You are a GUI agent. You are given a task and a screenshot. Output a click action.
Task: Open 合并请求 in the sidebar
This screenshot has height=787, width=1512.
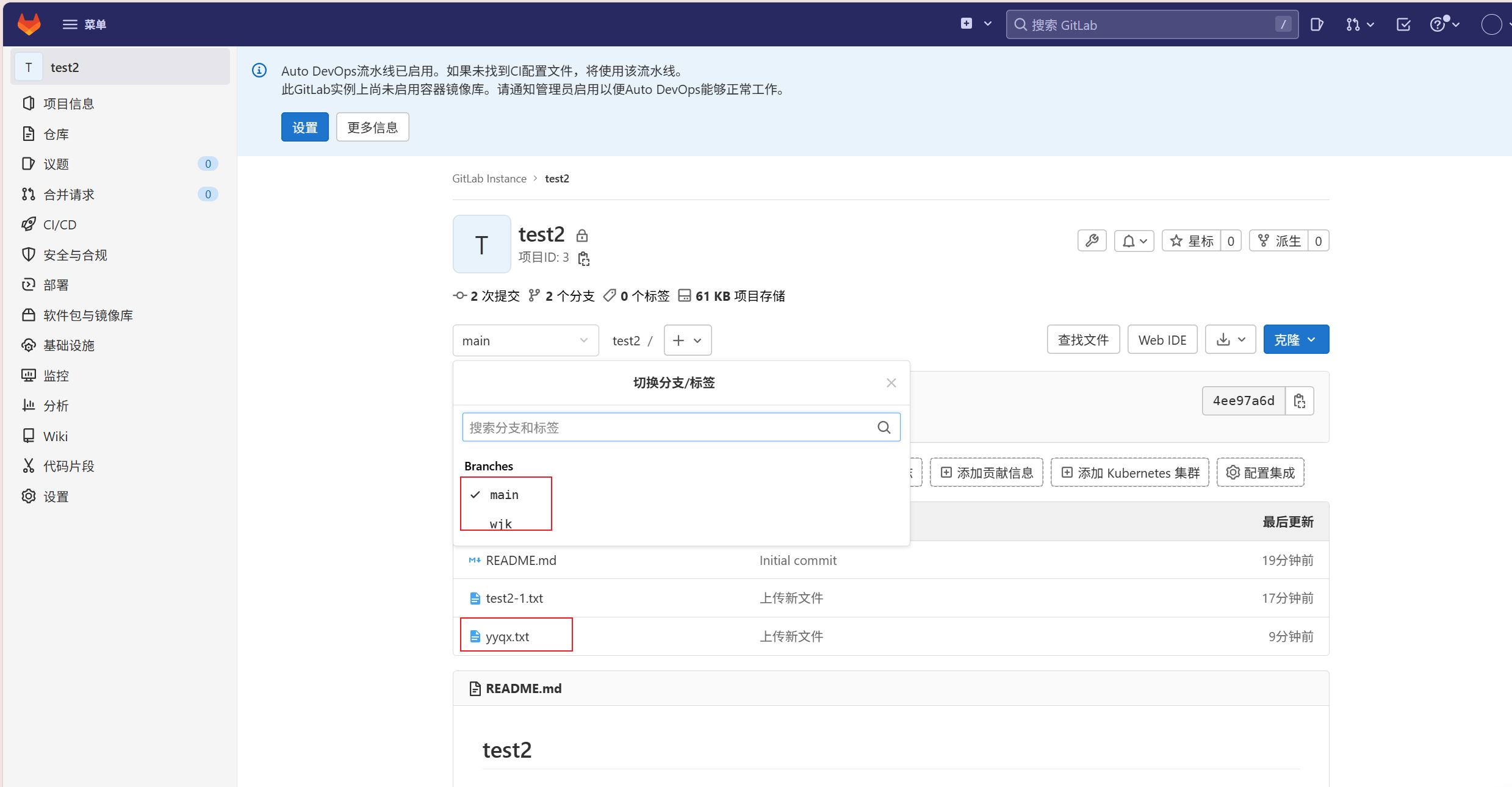(69, 195)
